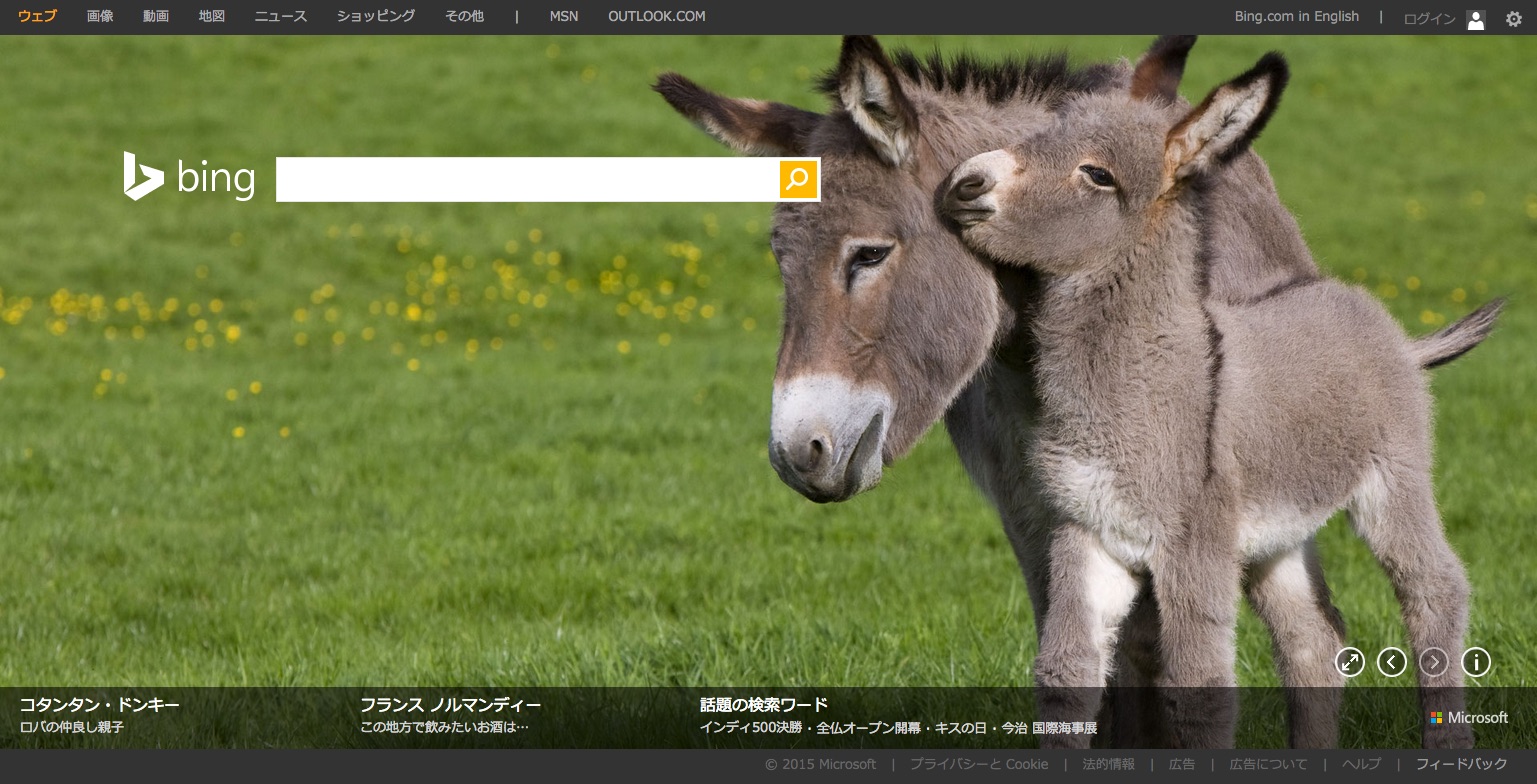Click the ログイン sign-in link

pos(1429,19)
